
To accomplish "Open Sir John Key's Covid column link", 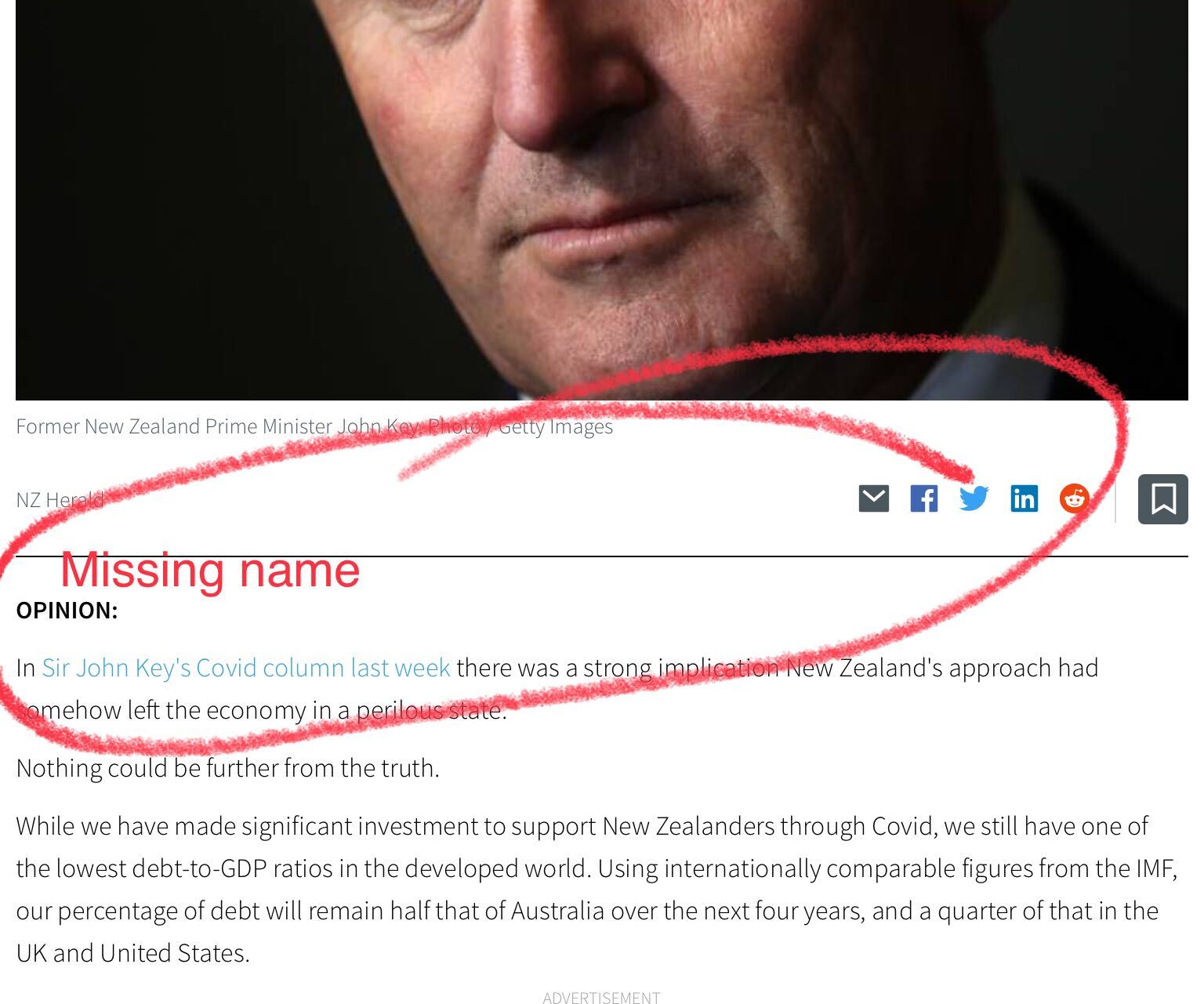I will click(x=246, y=668).
